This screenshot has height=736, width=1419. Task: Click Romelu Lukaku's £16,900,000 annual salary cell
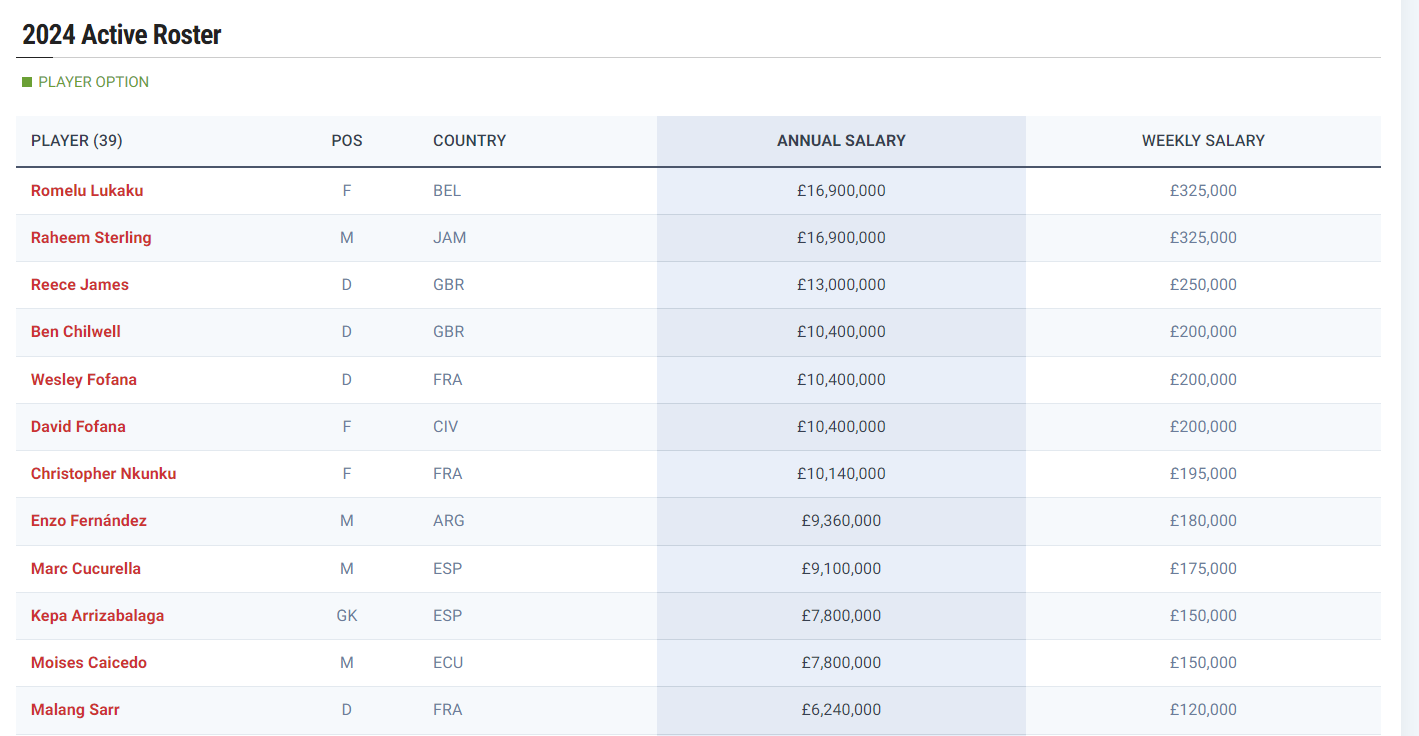[841, 191]
